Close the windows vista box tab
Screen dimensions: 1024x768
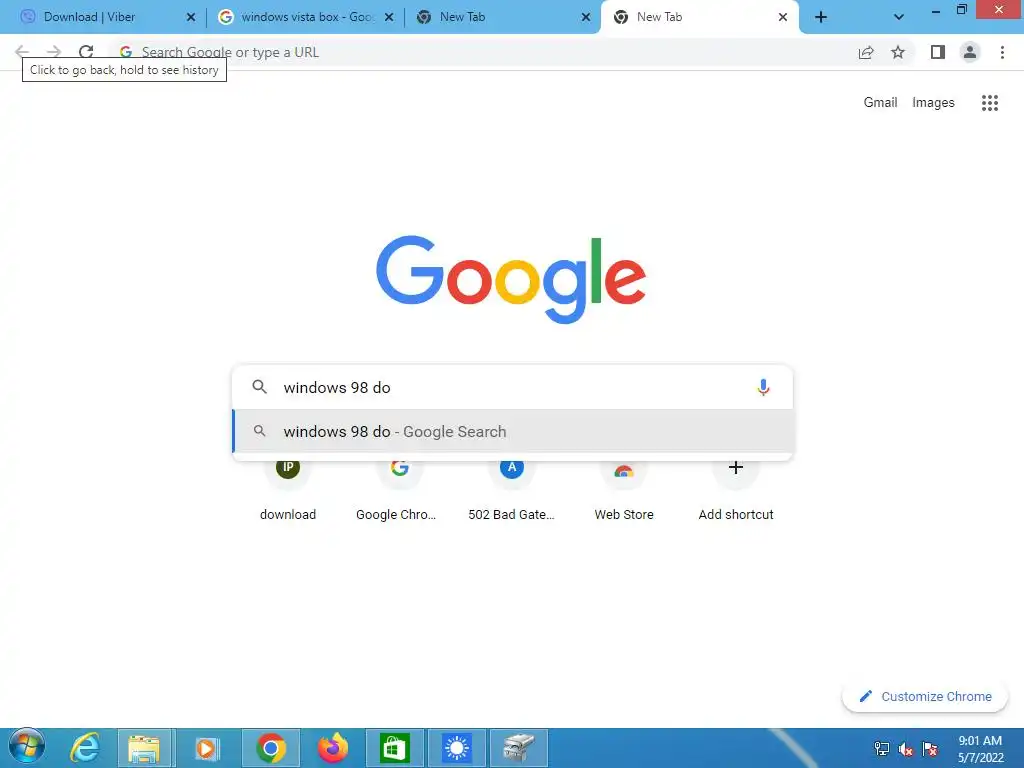pyautogui.click(x=389, y=18)
